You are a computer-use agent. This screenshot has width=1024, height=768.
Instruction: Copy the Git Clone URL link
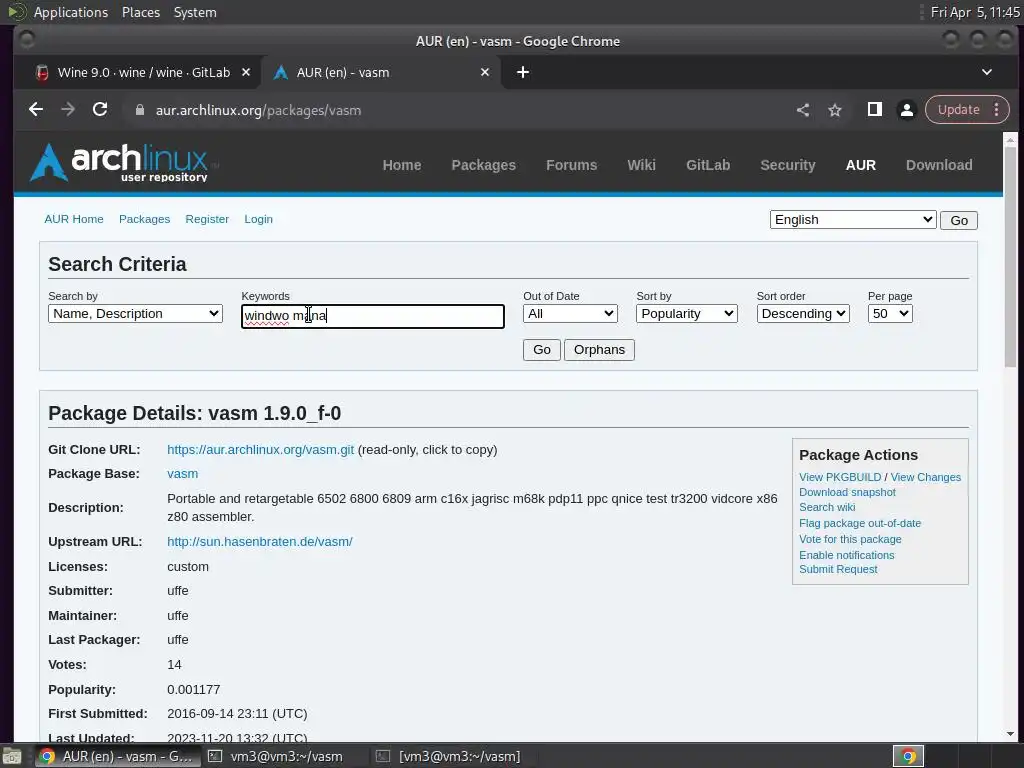pos(261,450)
